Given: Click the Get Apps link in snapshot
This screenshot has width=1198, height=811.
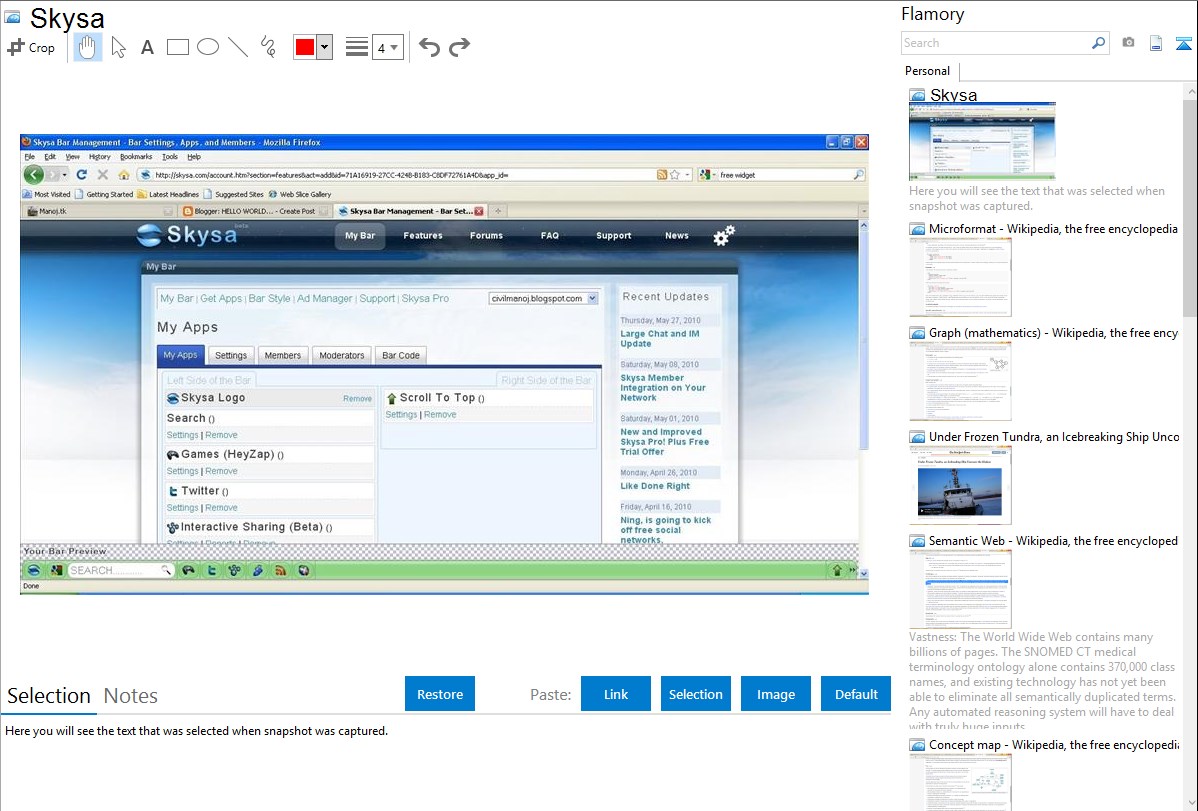Looking at the screenshot, I should coord(221,298).
